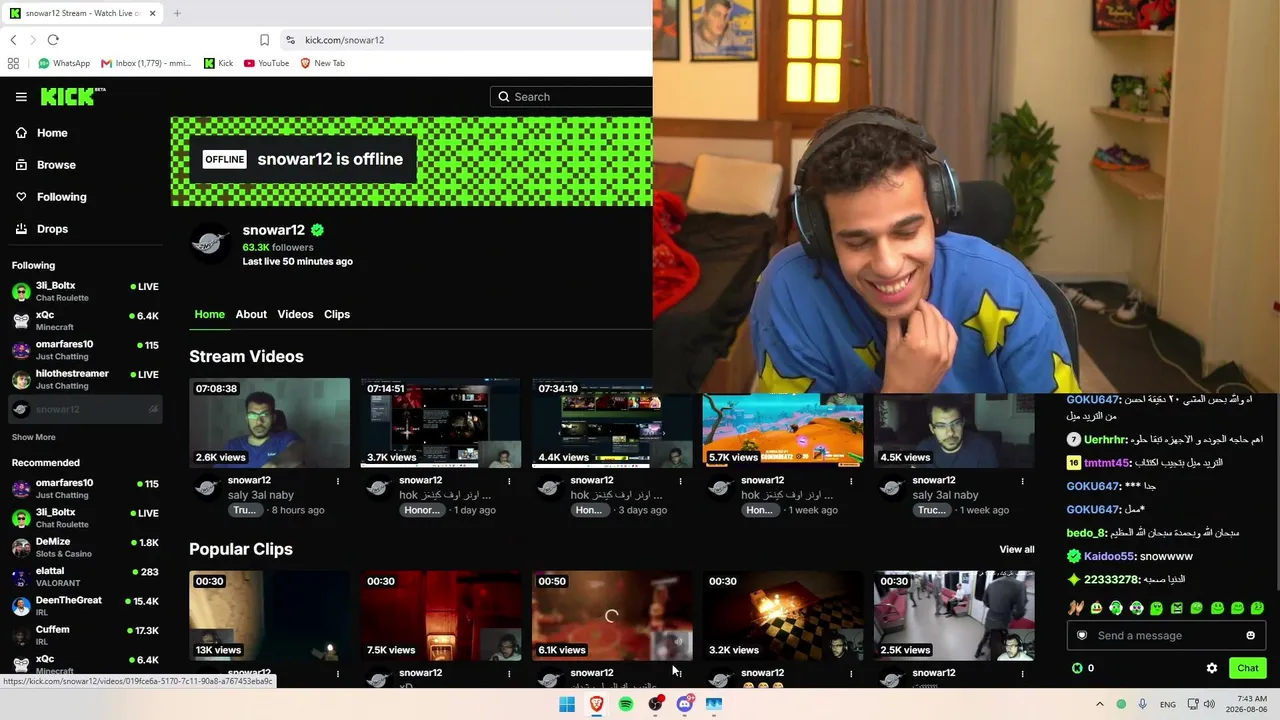Open the Gmail Inbox bookmark
This screenshot has height=720, width=1280.
146,63
